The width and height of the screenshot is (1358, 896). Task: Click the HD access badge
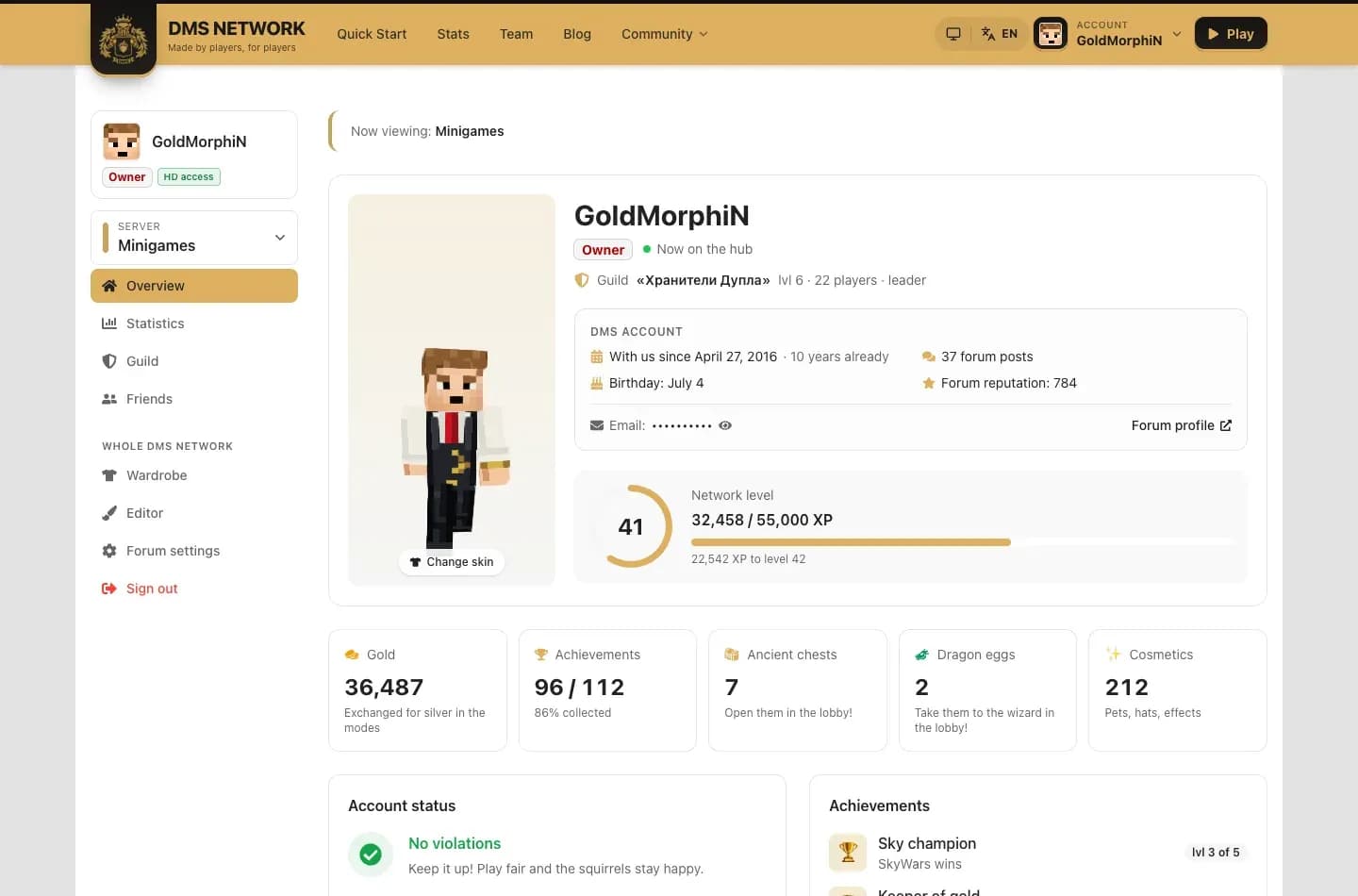point(189,177)
